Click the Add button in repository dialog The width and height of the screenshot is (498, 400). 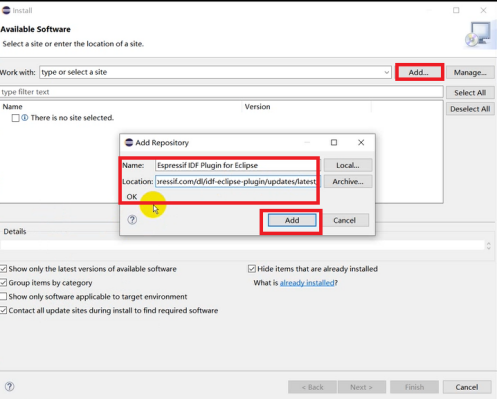tap(292, 220)
